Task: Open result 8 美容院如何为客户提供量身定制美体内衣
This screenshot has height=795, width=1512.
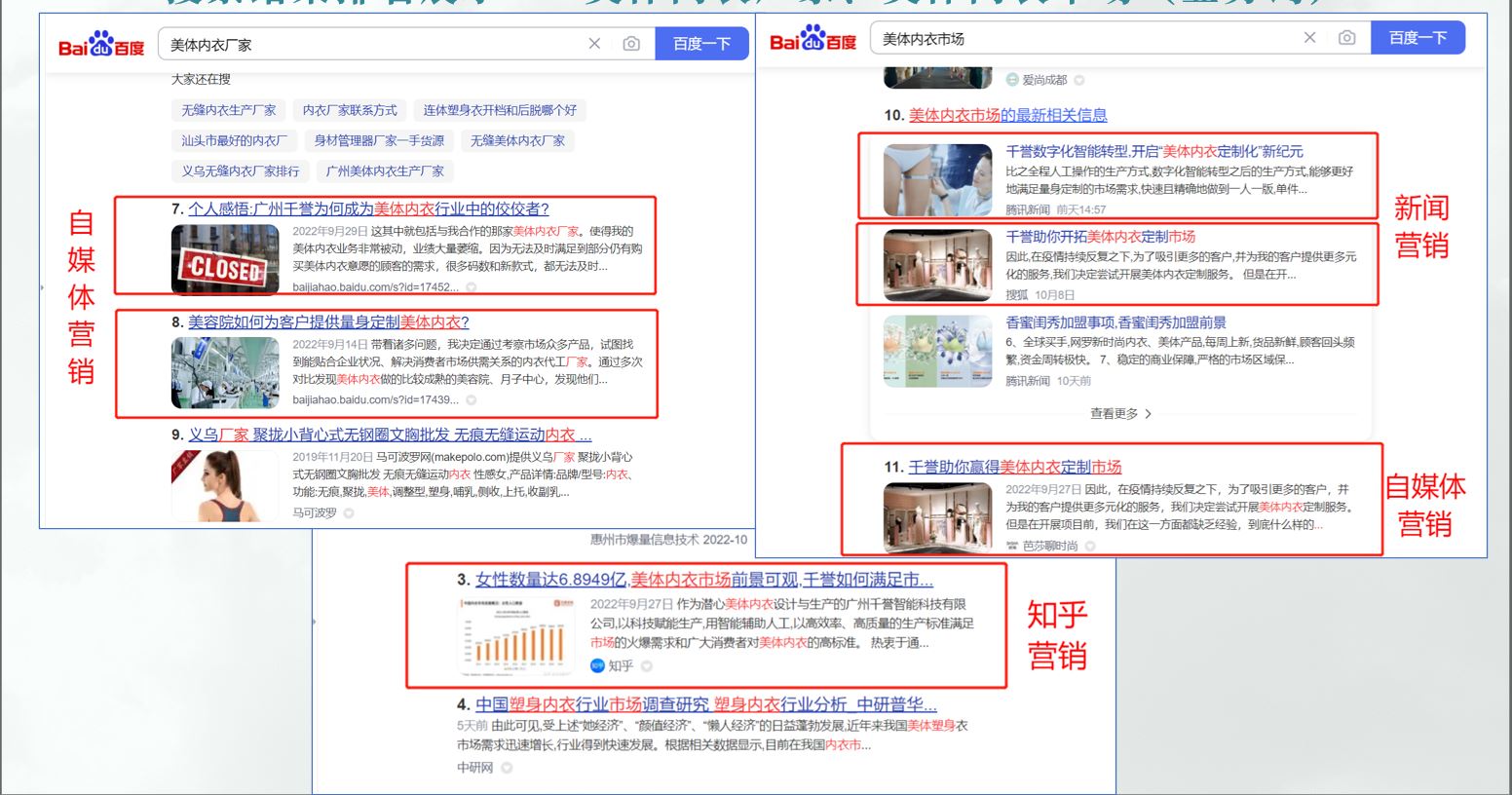Action: [x=328, y=322]
